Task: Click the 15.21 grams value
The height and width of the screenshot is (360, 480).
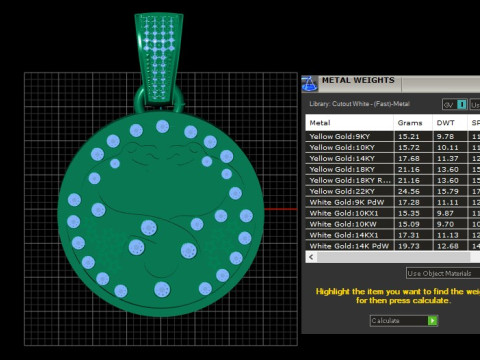Action: tap(409, 137)
